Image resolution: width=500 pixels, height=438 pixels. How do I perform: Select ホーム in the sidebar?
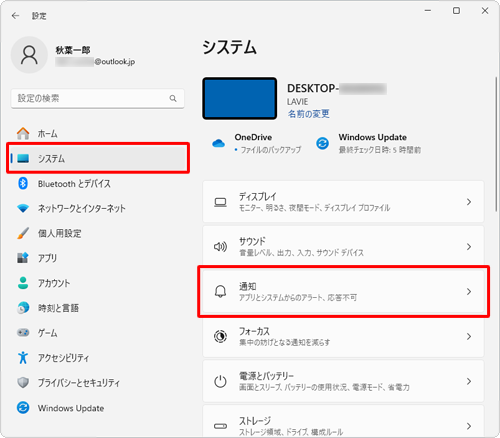98,133
